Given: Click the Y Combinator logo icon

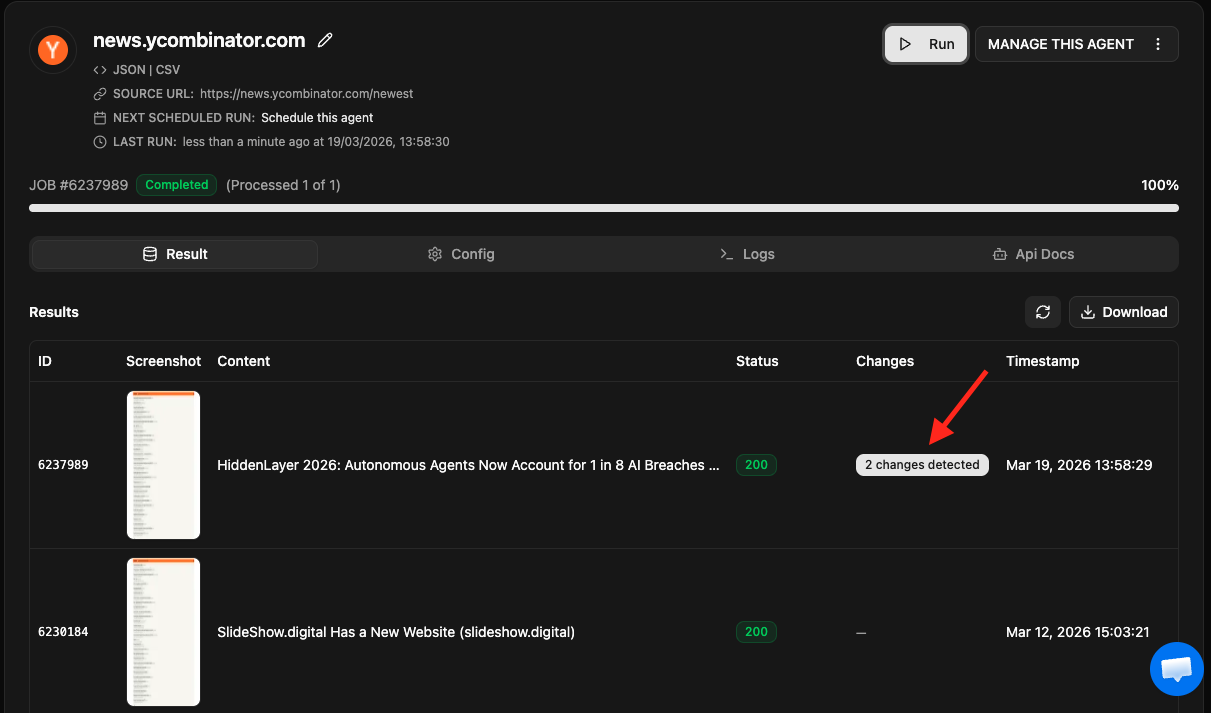Looking at the screenshot, I should click(x=53, y=49).
